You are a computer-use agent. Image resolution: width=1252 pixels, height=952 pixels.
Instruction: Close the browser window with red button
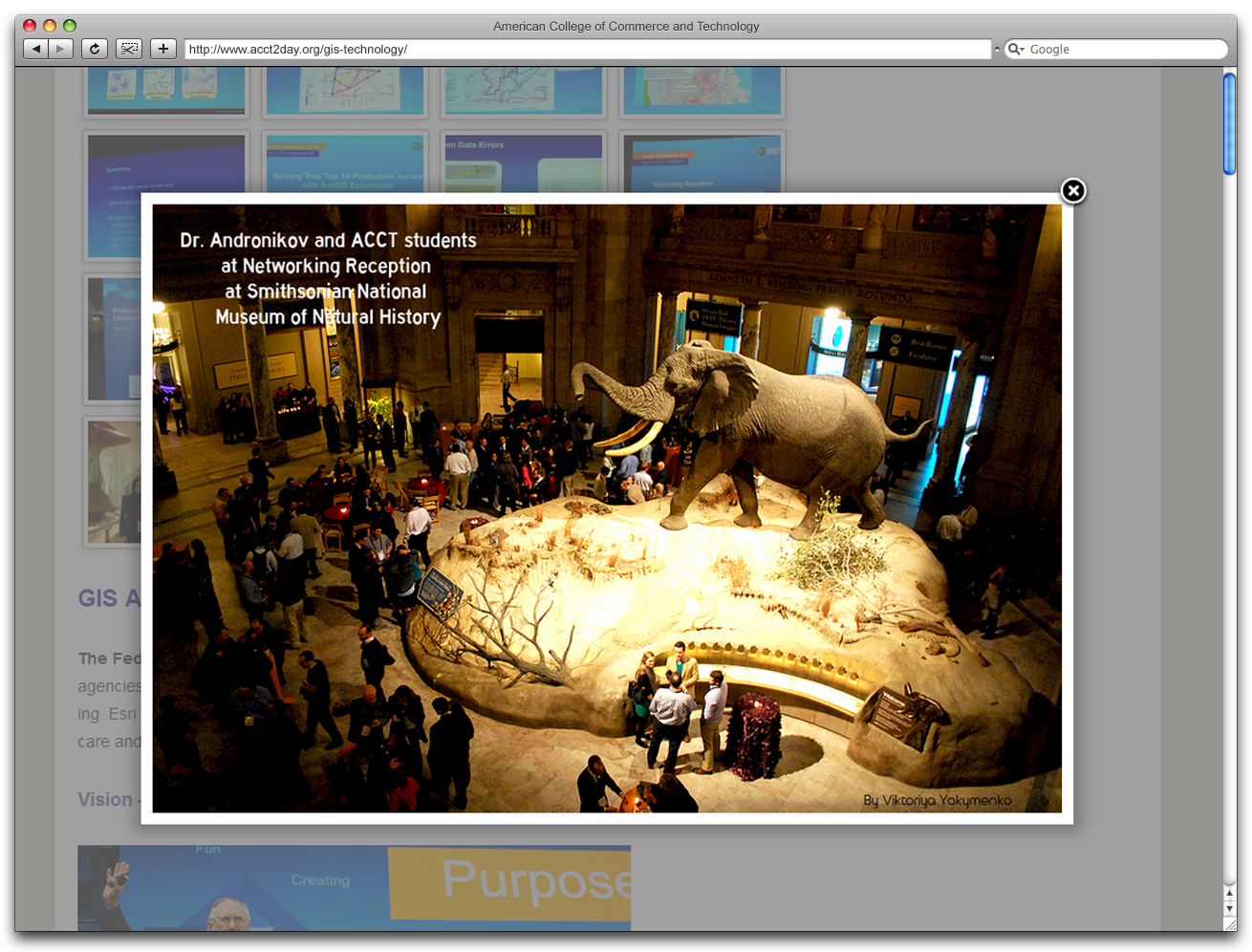30,26
